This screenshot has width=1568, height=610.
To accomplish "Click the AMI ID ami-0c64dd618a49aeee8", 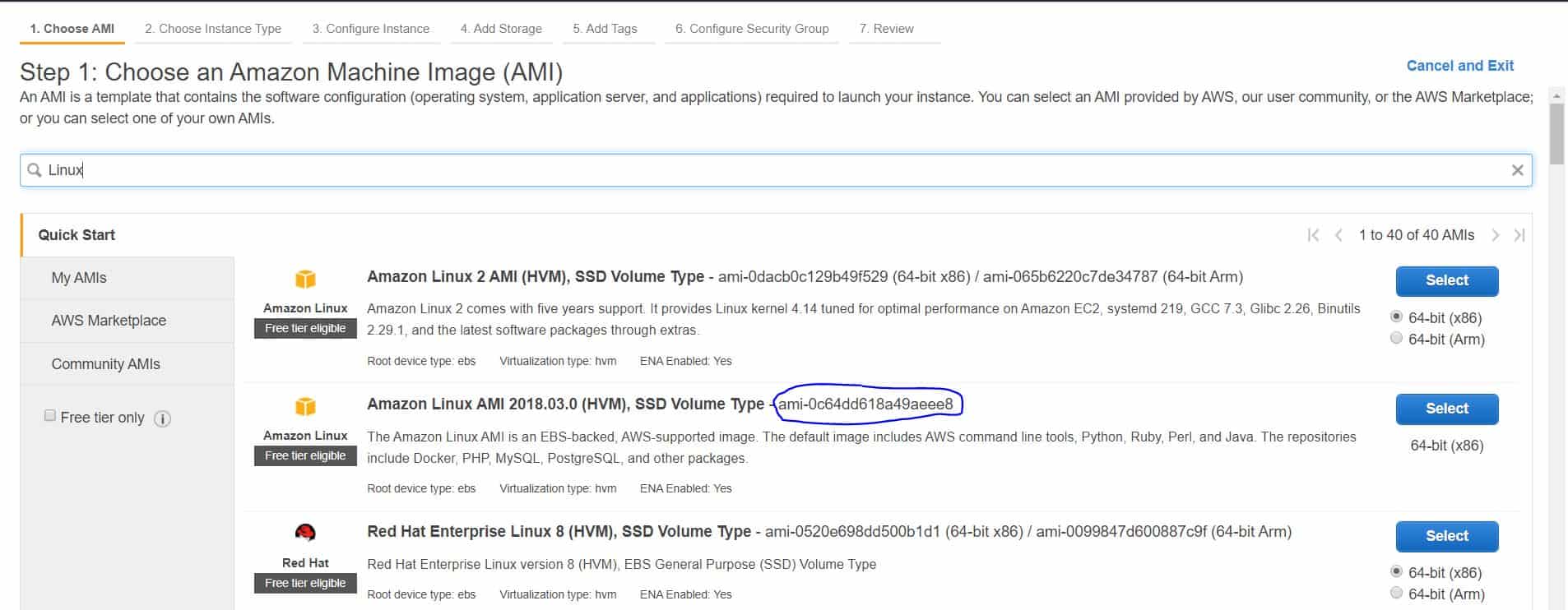I will click(x=865, y=404).
